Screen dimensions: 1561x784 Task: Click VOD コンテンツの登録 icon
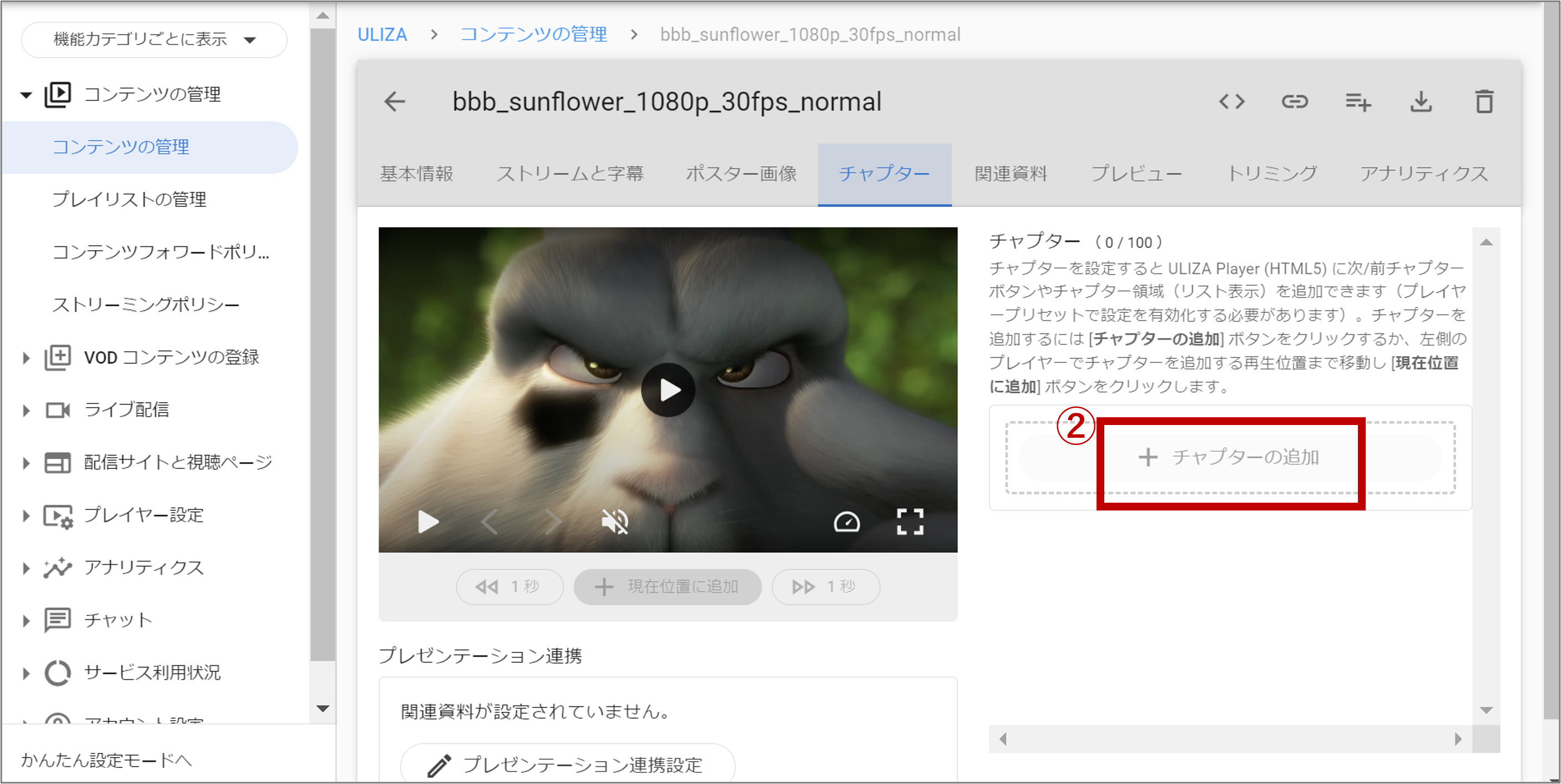58,357
